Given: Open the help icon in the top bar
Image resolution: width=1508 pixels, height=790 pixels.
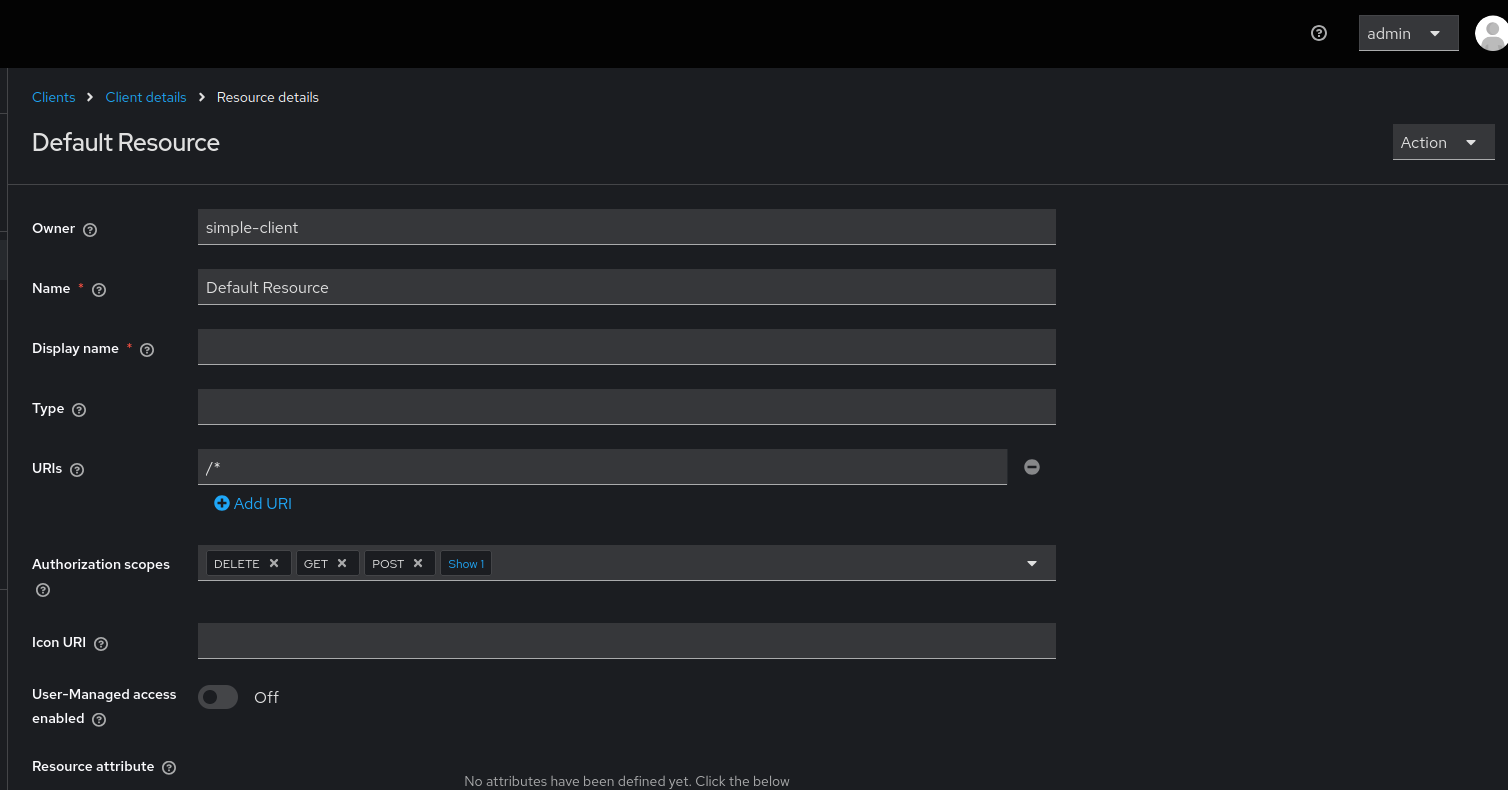Looking at the screenshot, I should [1318, 32].
